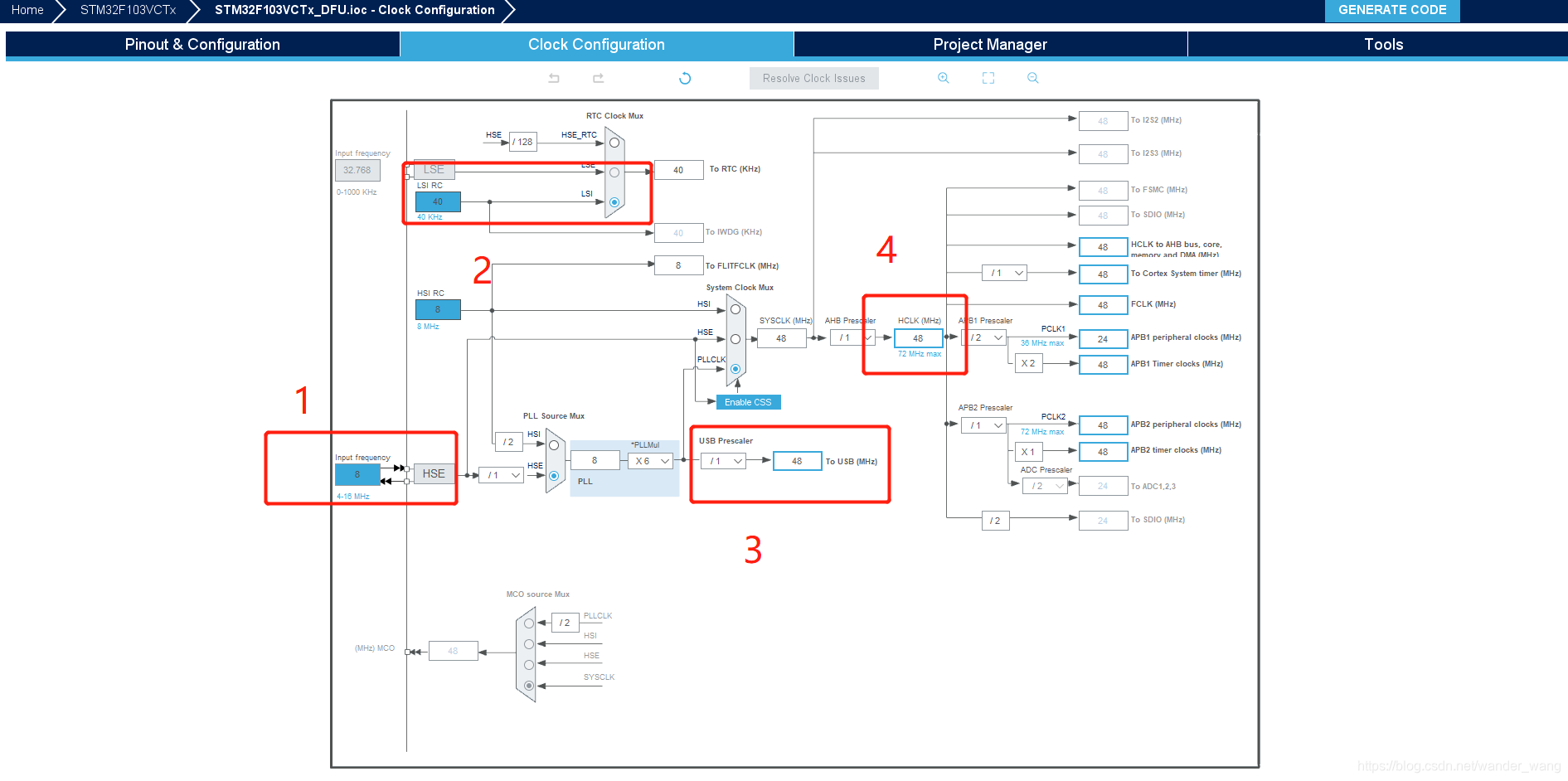Viewport: 1568px width, 781px height.
Task: Open USB Prescaler /1 dropdown
Action: tap(724, 461)
